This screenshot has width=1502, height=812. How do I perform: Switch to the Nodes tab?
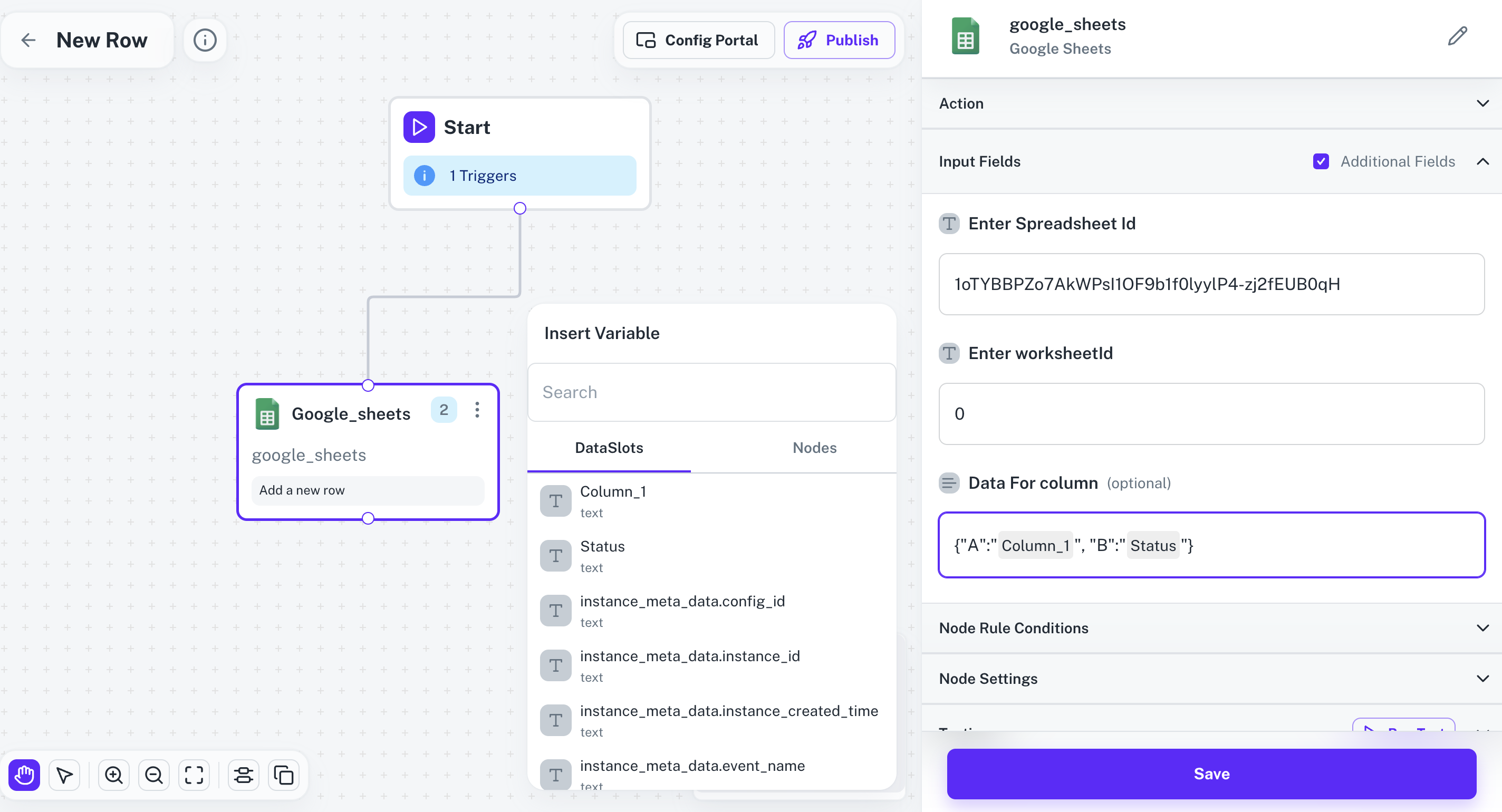coord(814,448)
